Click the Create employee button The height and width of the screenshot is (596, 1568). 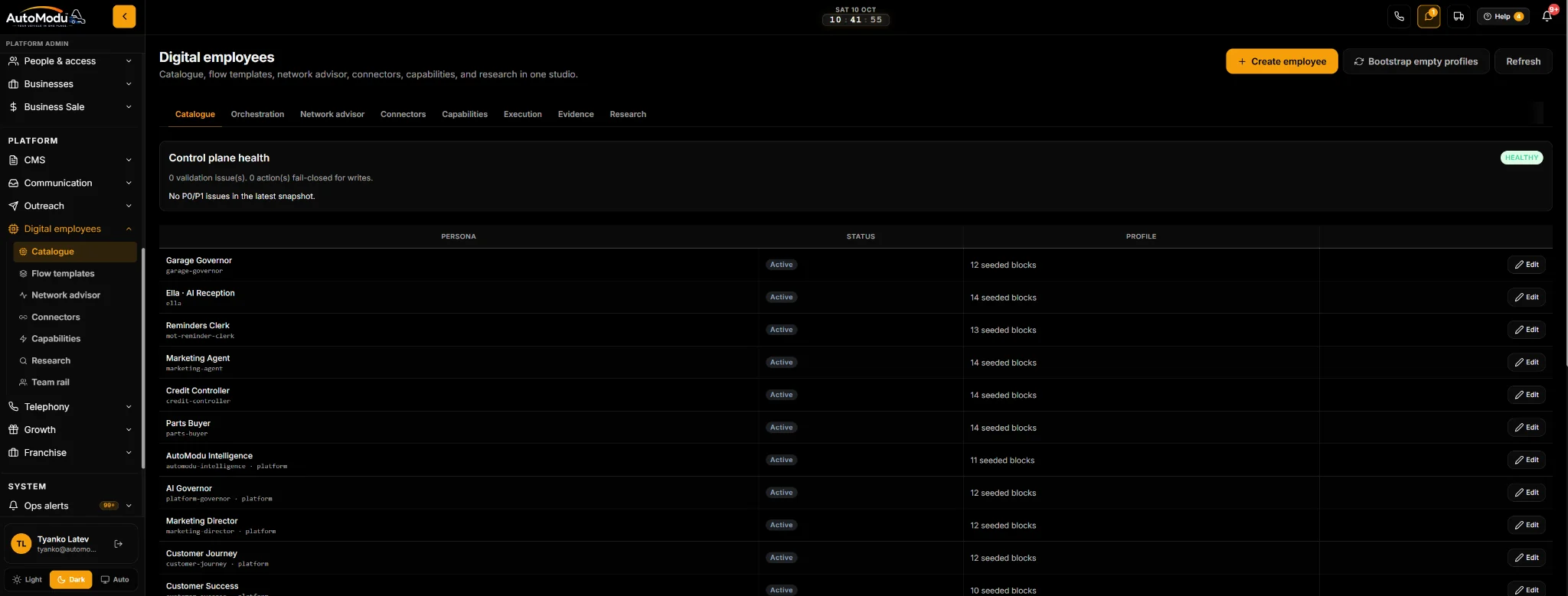[1282, 61]
